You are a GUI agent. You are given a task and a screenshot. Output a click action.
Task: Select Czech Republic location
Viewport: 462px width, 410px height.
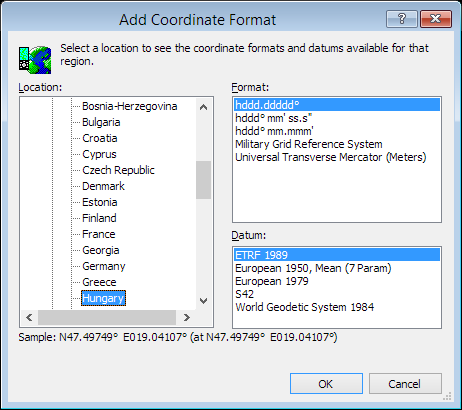click(x=118, y=170)
